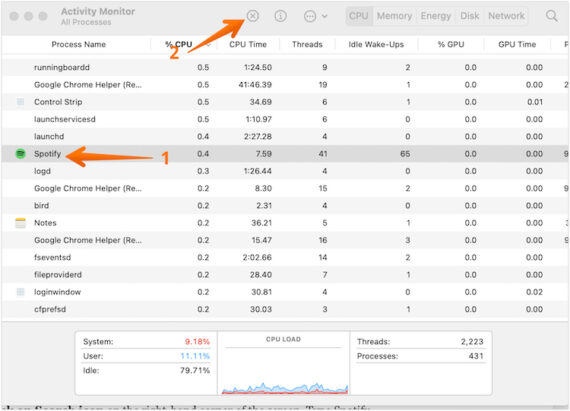Select the Spotify process name
This screenshot has width=570, height=411.
[47, 154]
